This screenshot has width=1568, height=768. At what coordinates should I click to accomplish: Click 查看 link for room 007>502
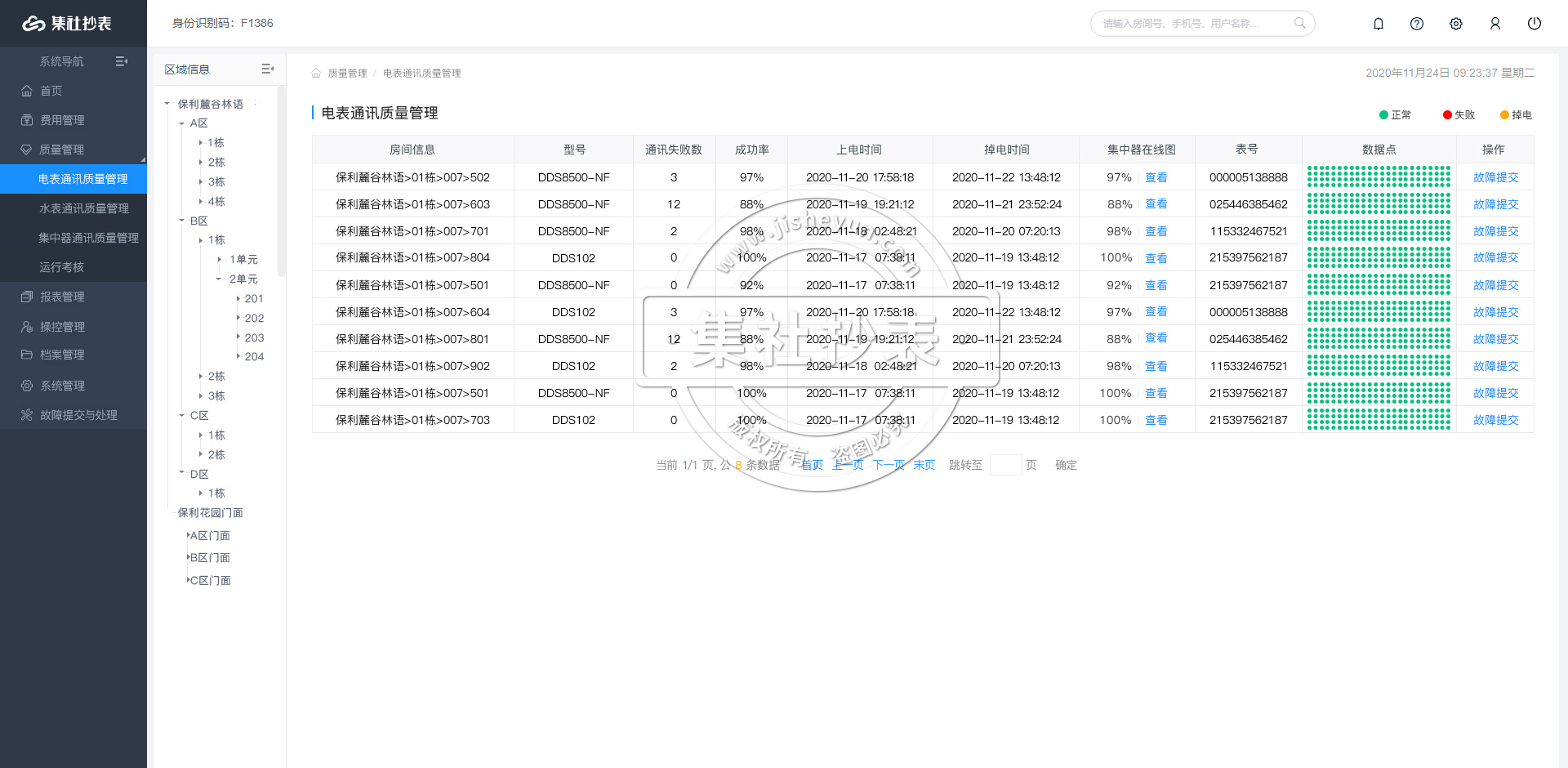click(x=1156, y=177)
